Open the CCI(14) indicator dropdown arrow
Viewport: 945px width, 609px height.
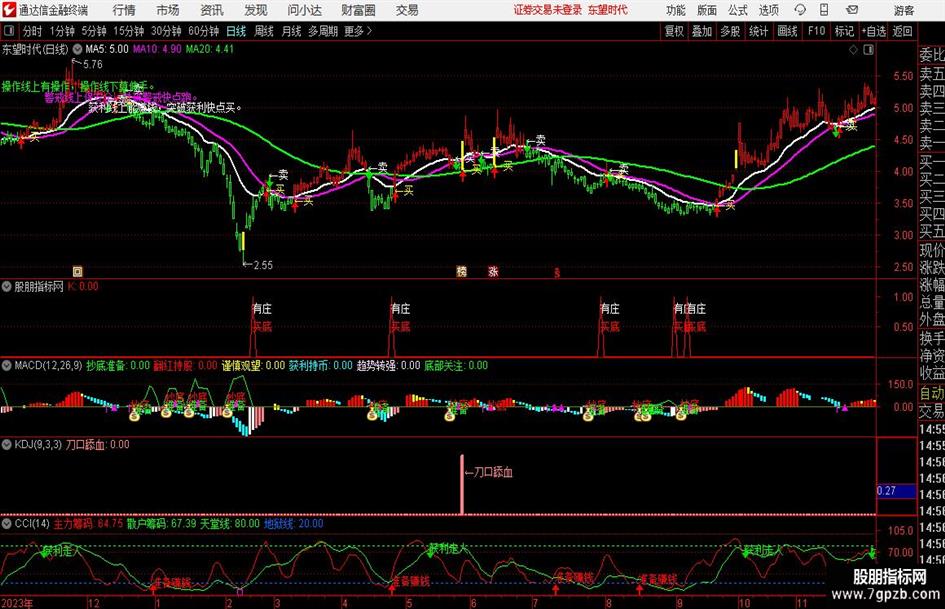pos(7,523)
